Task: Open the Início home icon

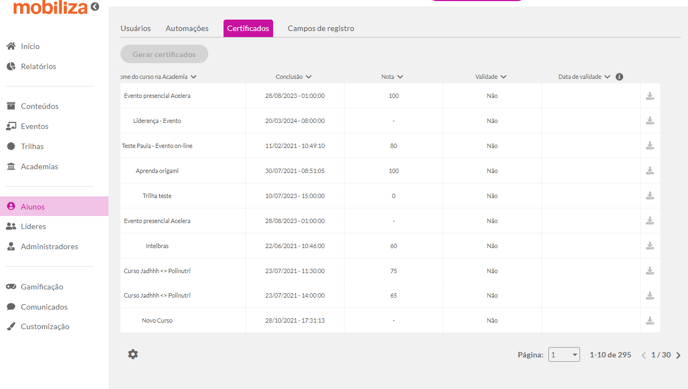Action: [x=11, y=46]
